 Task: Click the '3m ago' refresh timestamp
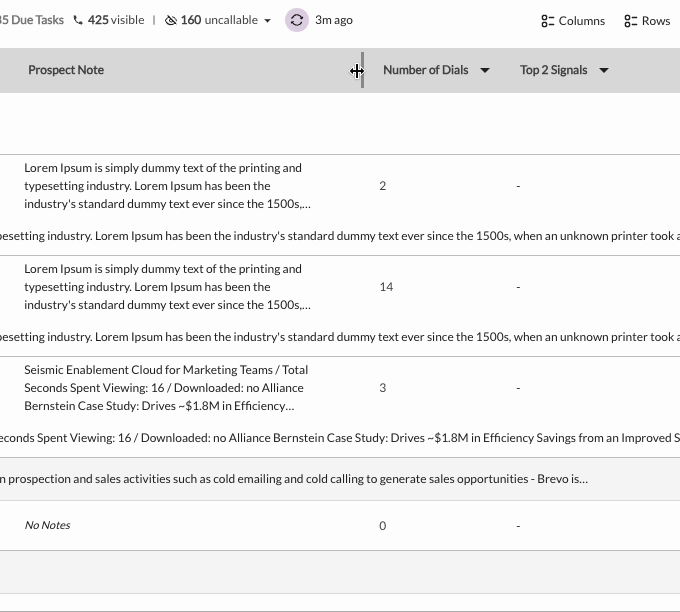333,20
